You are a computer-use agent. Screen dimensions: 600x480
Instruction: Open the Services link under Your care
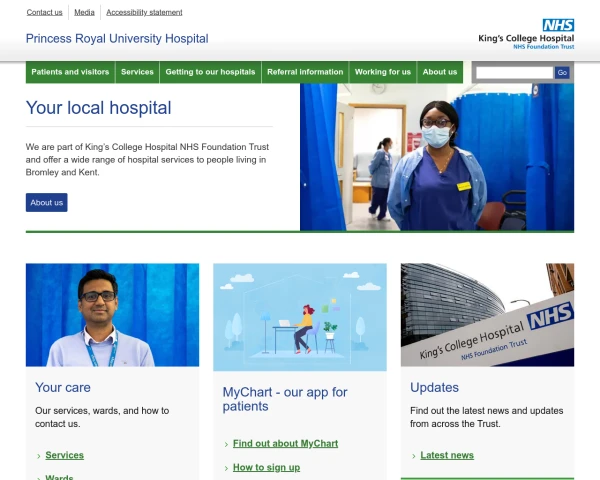[x=65, y=455]
